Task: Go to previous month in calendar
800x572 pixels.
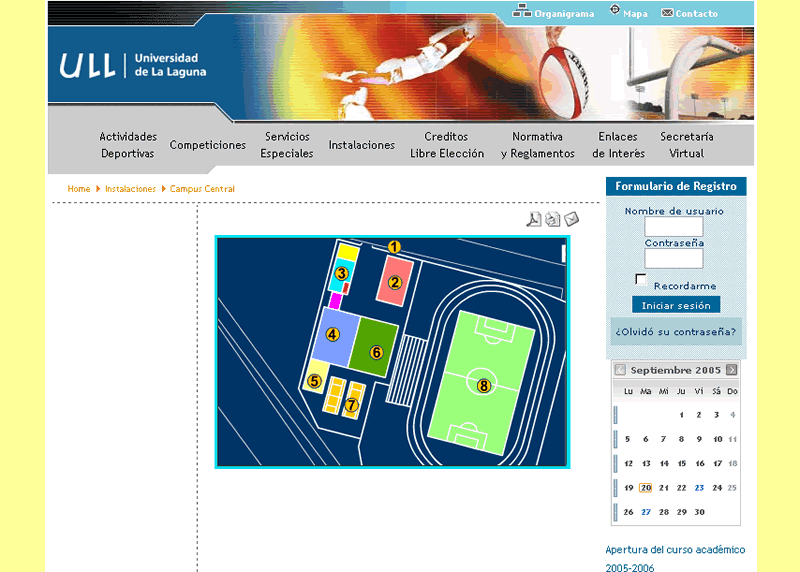Action: 620,370
